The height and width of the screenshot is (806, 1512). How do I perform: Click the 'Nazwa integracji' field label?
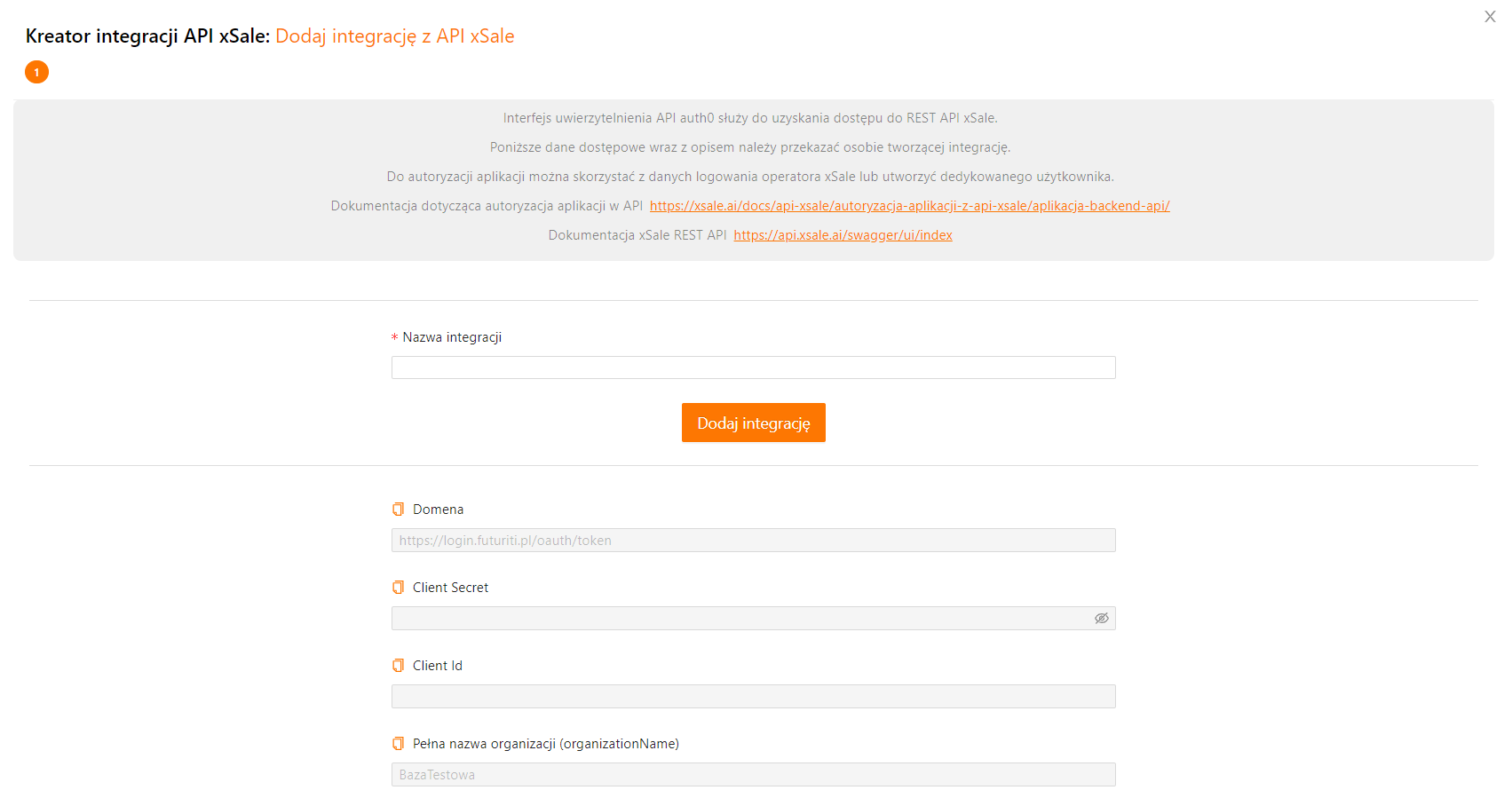[452, 337]
